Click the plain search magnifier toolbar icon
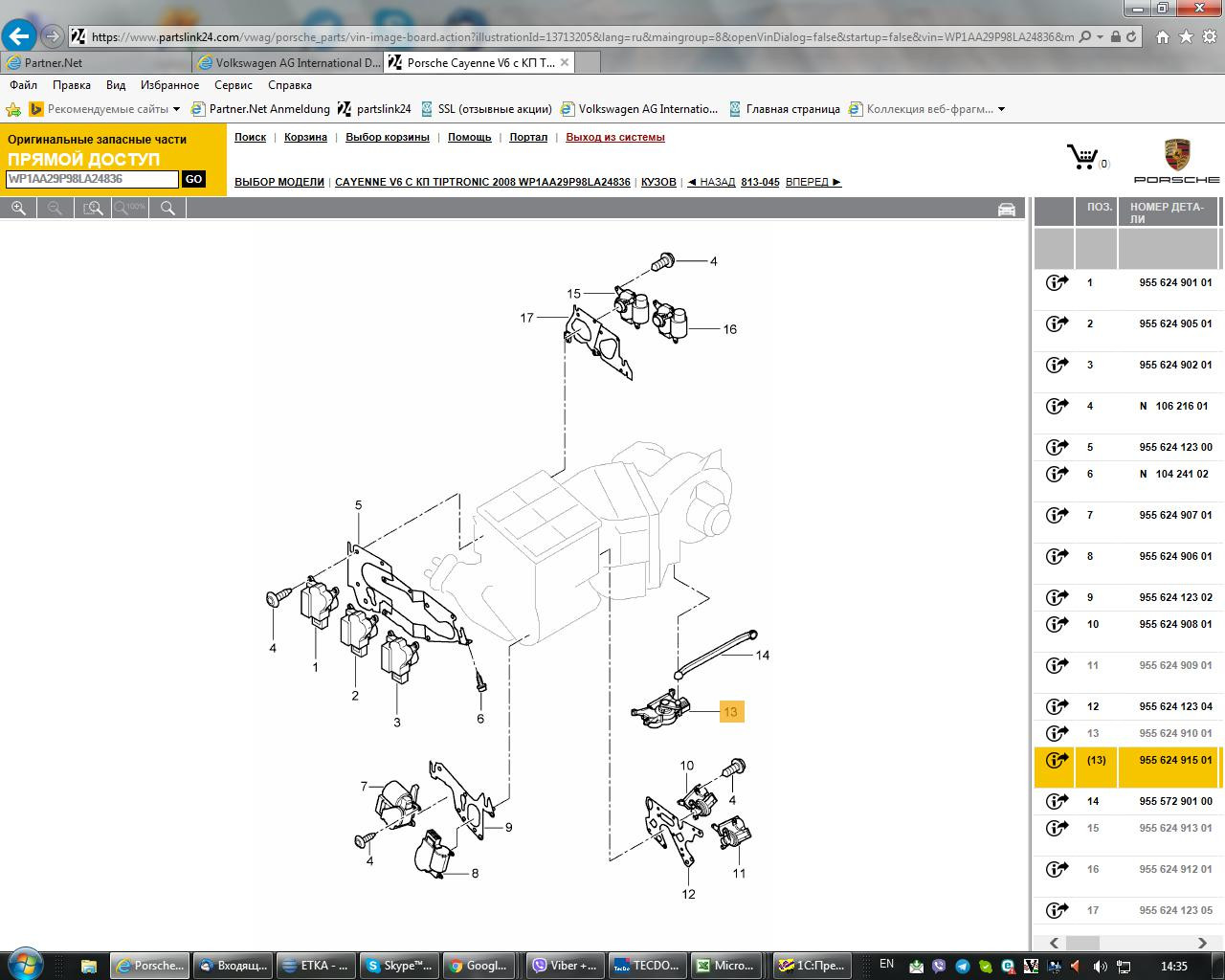The image size is (1225, 980). [167, 208]
